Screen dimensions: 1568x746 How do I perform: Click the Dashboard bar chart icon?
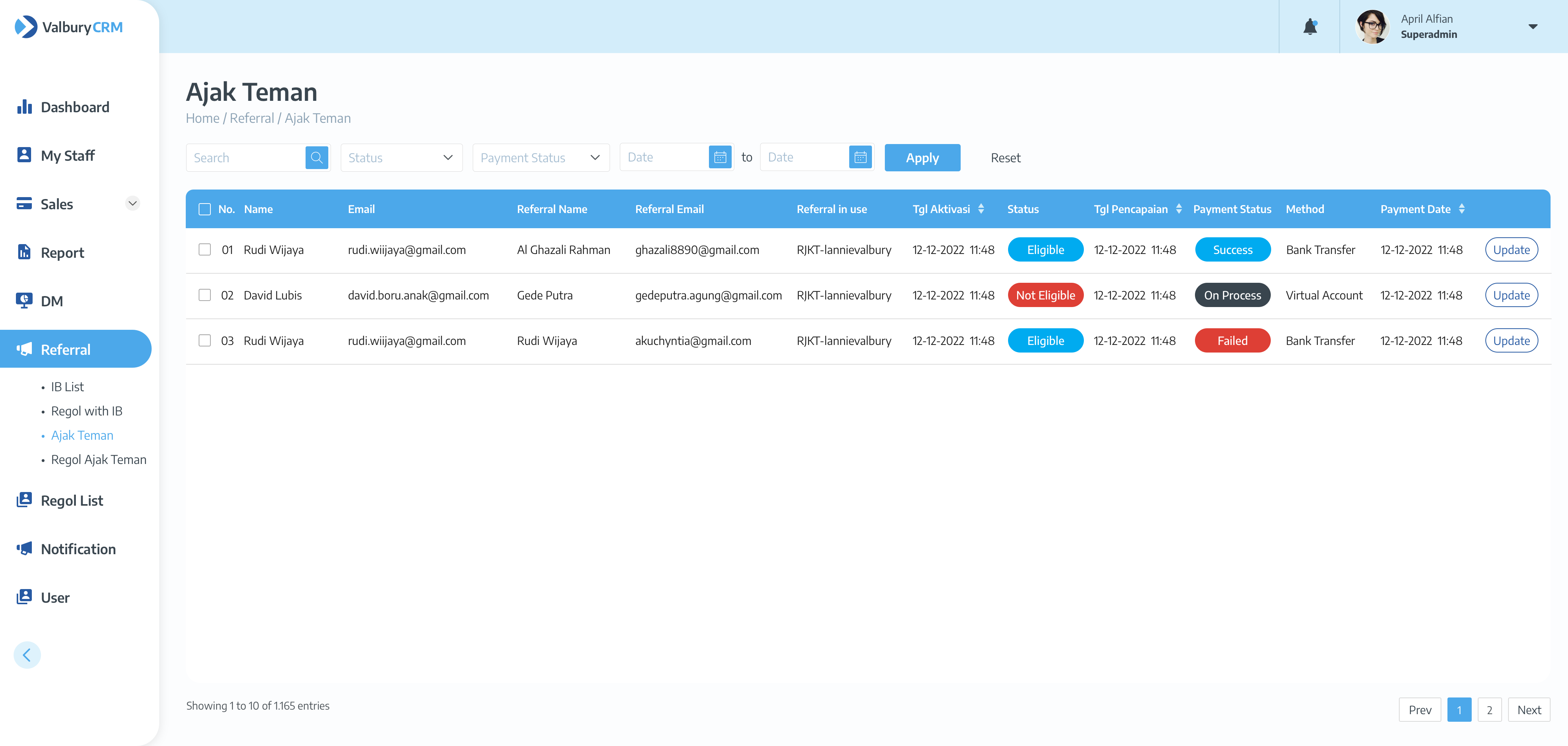click(x=24, y=107)
